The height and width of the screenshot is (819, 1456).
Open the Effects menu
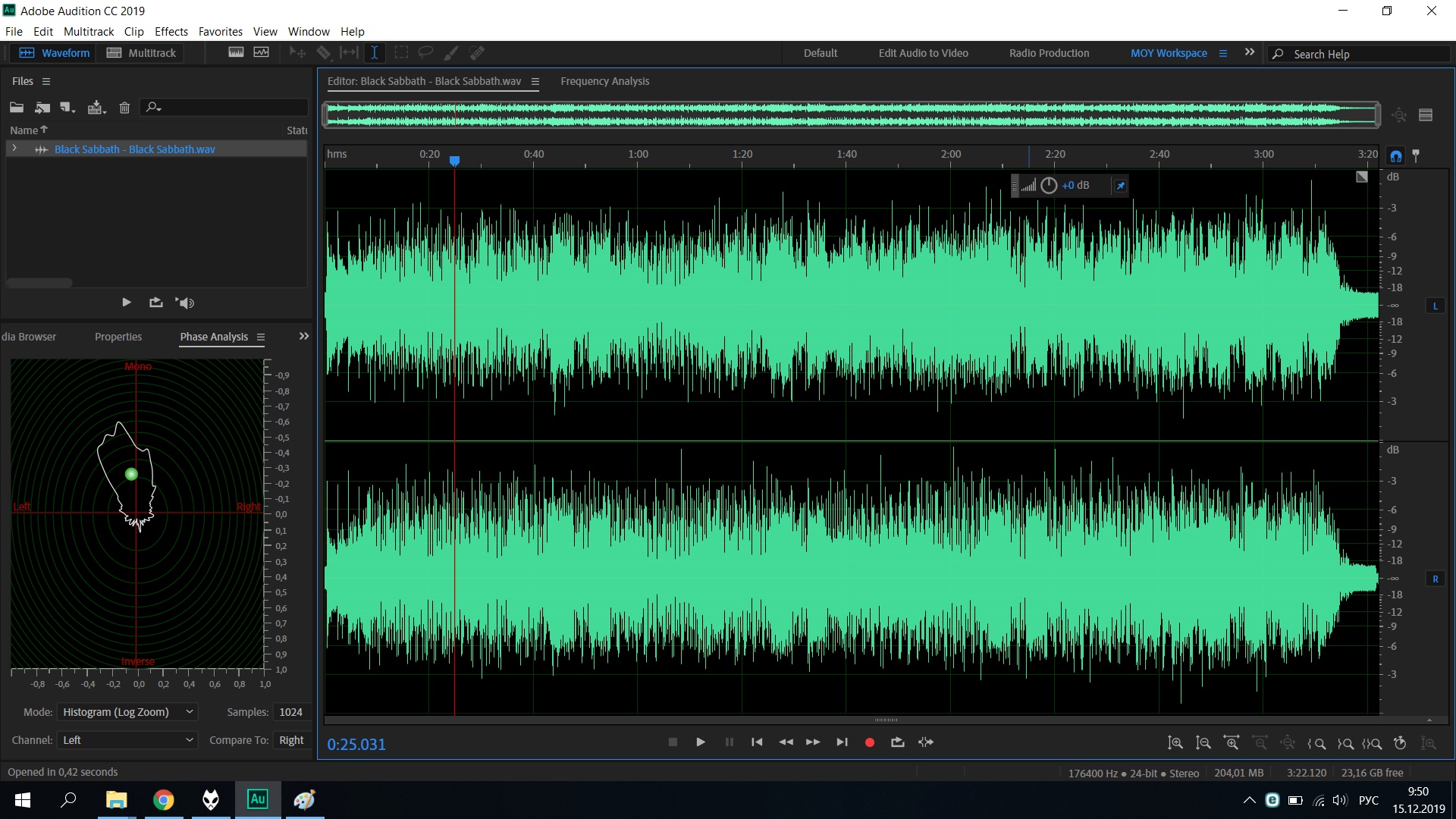pyautogui.click(x=171, y=31)
